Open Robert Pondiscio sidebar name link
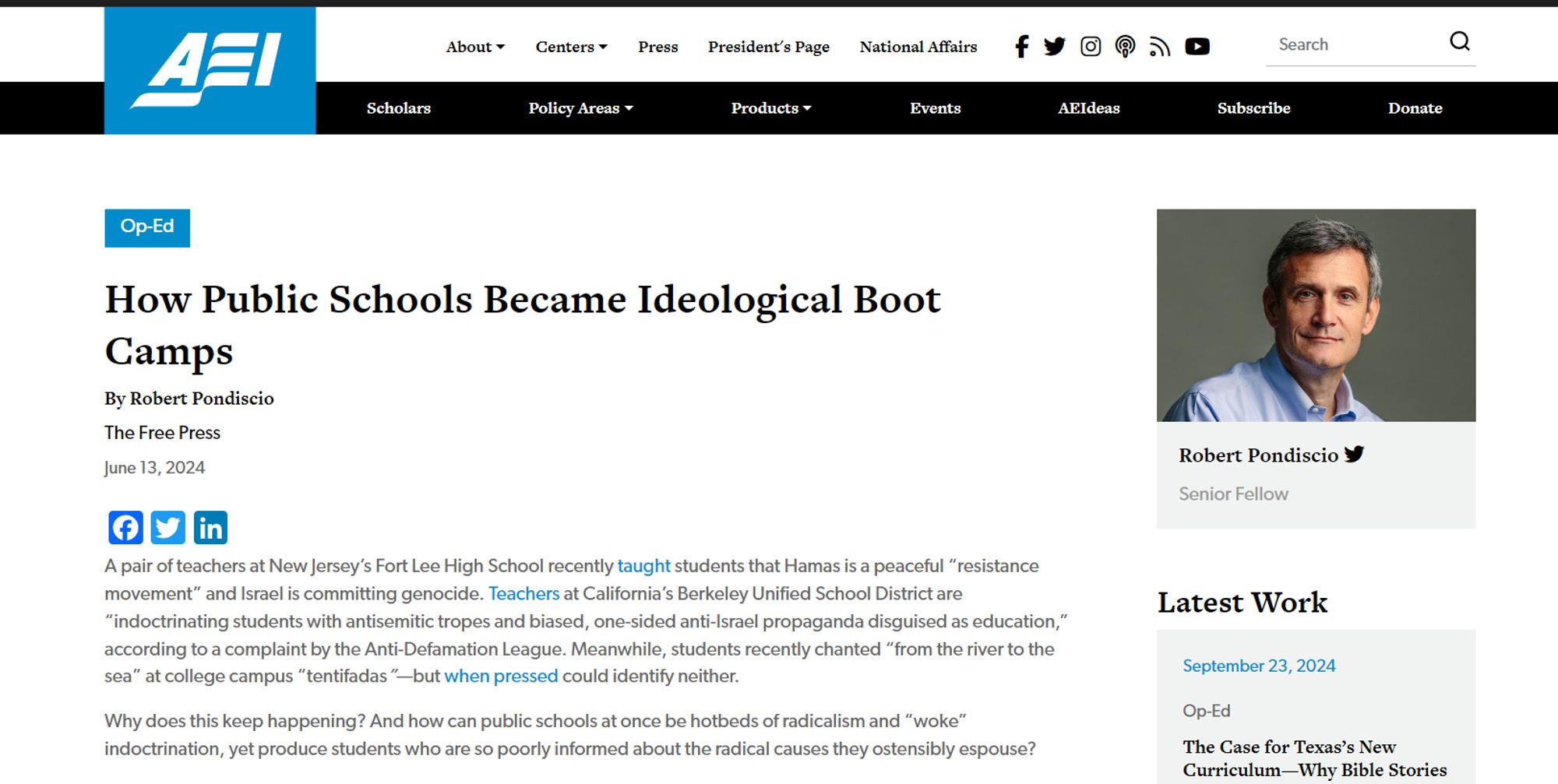This screenshot has width=1558, height=784. (1258, 455)
